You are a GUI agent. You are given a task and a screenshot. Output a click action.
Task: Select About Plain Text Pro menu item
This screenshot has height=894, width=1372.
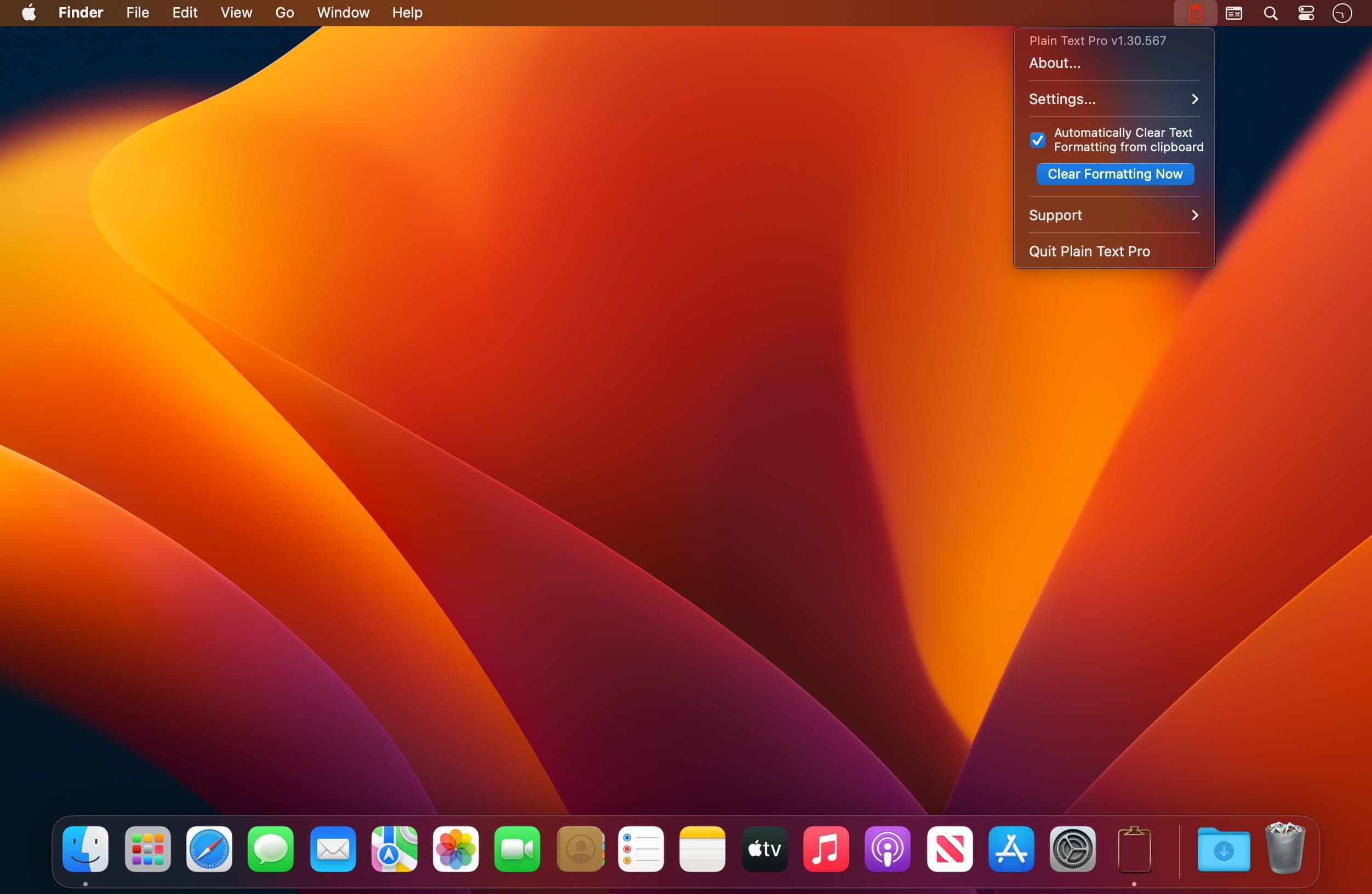point(1054,62)
